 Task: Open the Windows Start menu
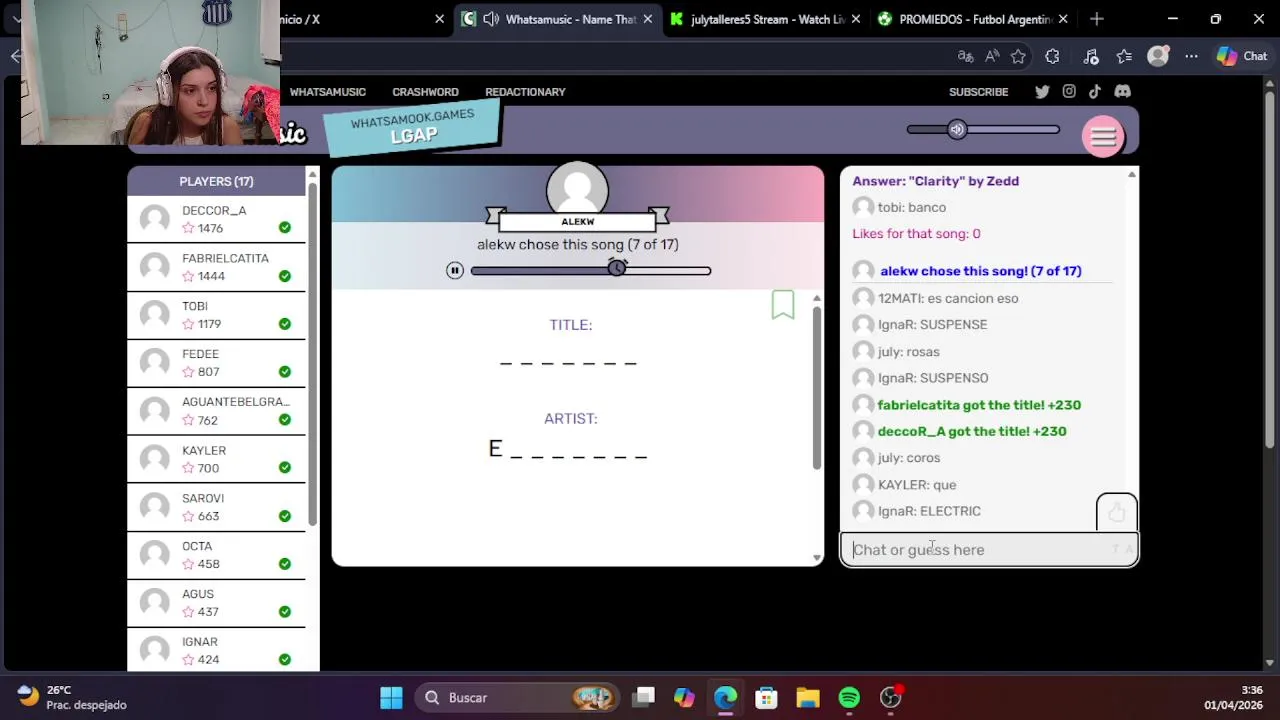pyautogui.click(x=391, y=697)
